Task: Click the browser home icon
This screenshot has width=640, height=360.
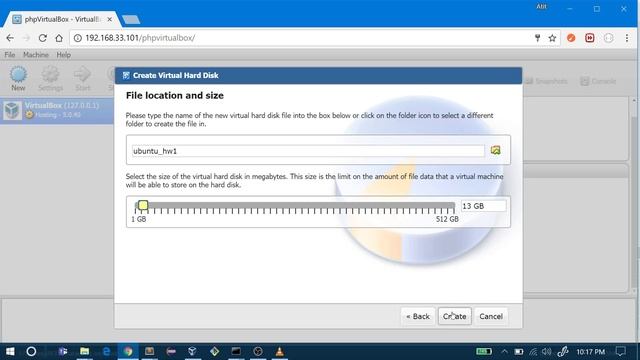Action: click(x=59, y=38)
